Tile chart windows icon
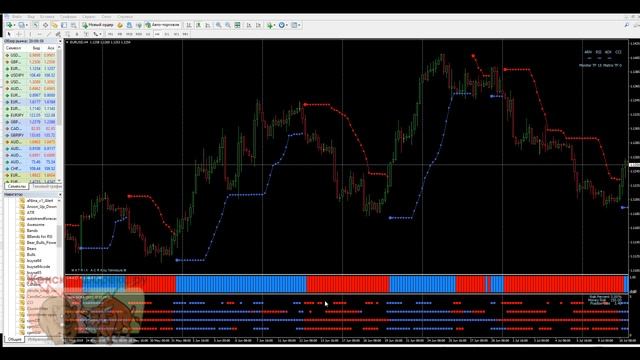This screenshot has width=640, height=360. (x=237, y=25)
